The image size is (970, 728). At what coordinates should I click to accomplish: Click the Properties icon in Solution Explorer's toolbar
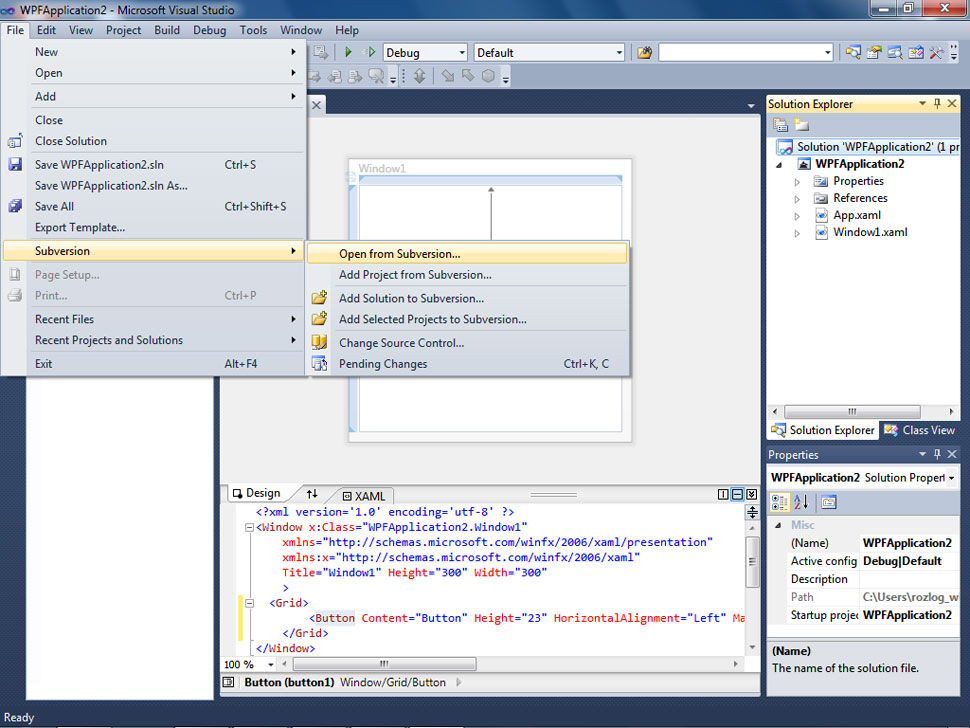(x=781, y=125)
